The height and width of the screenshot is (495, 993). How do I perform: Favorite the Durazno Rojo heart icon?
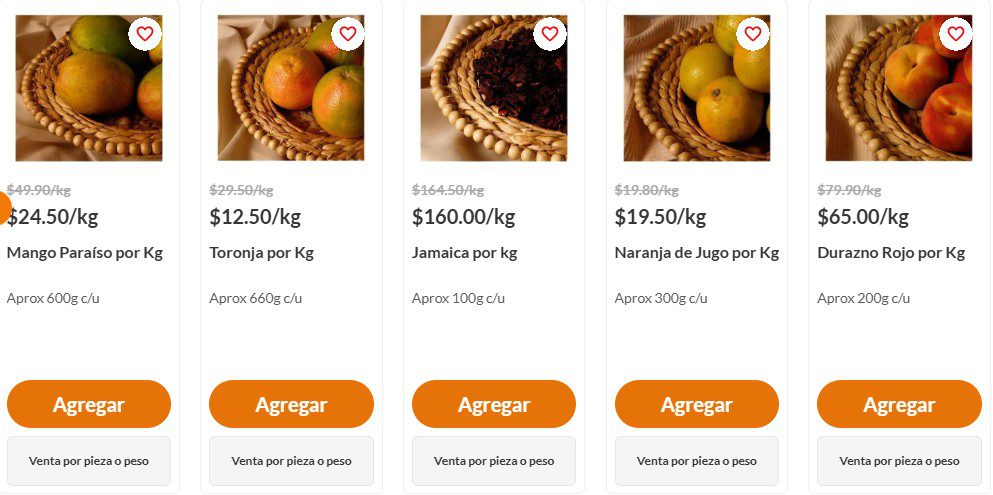tap(955, 34)
